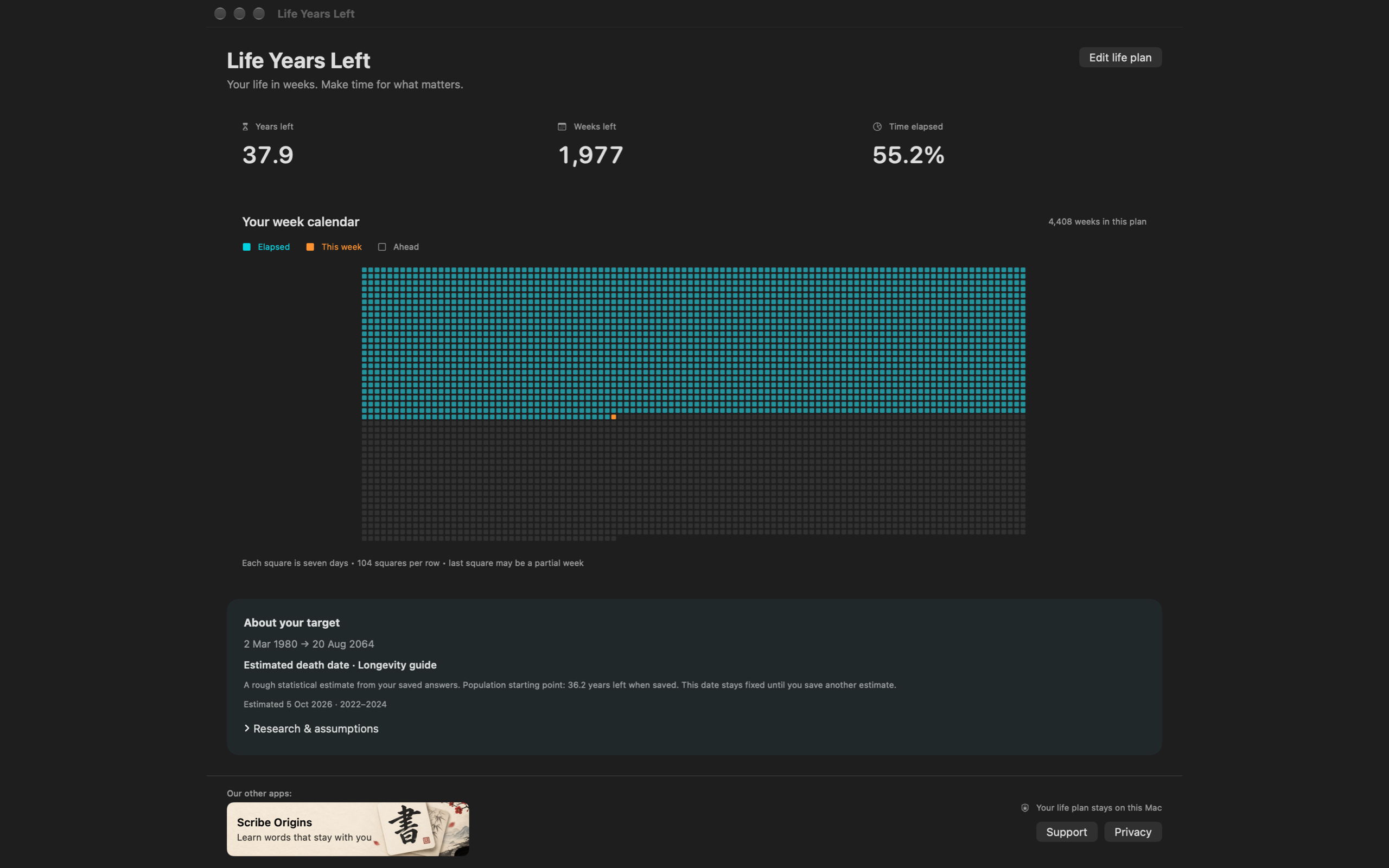Open the Scribe Origins app banner
This screenshot has width=1389, height=868.
click(x=348, y=829)
